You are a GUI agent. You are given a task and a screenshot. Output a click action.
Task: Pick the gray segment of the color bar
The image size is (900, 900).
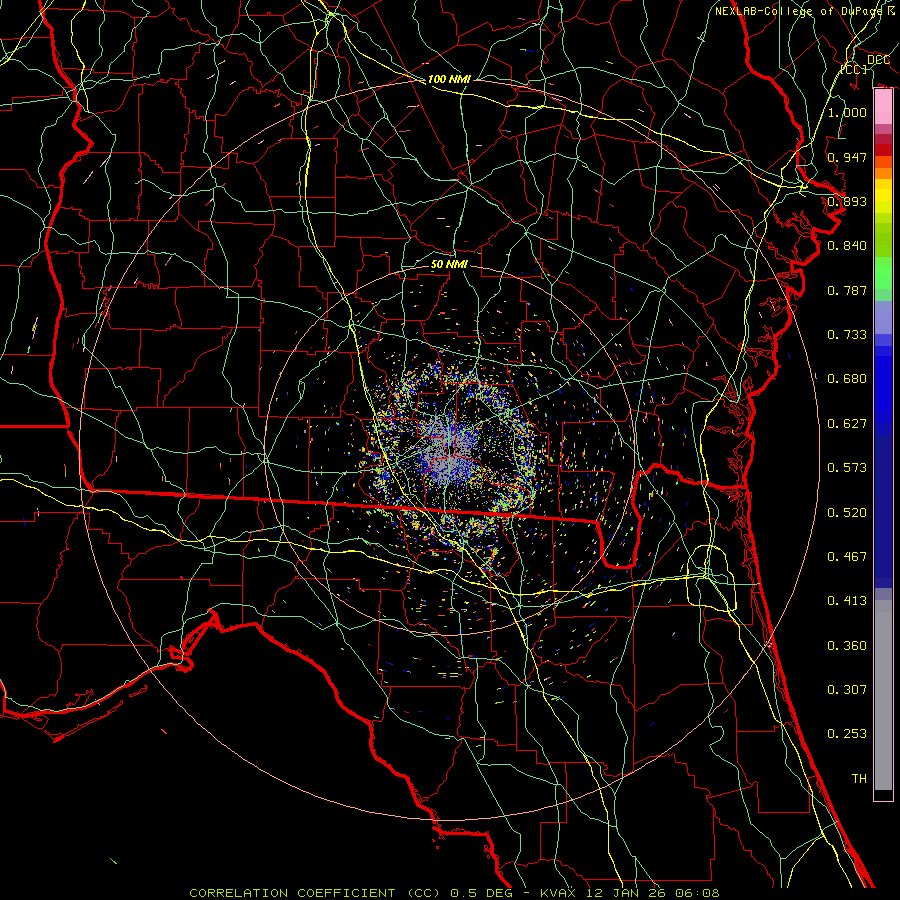pyautogui.click(x=883, y=695)
